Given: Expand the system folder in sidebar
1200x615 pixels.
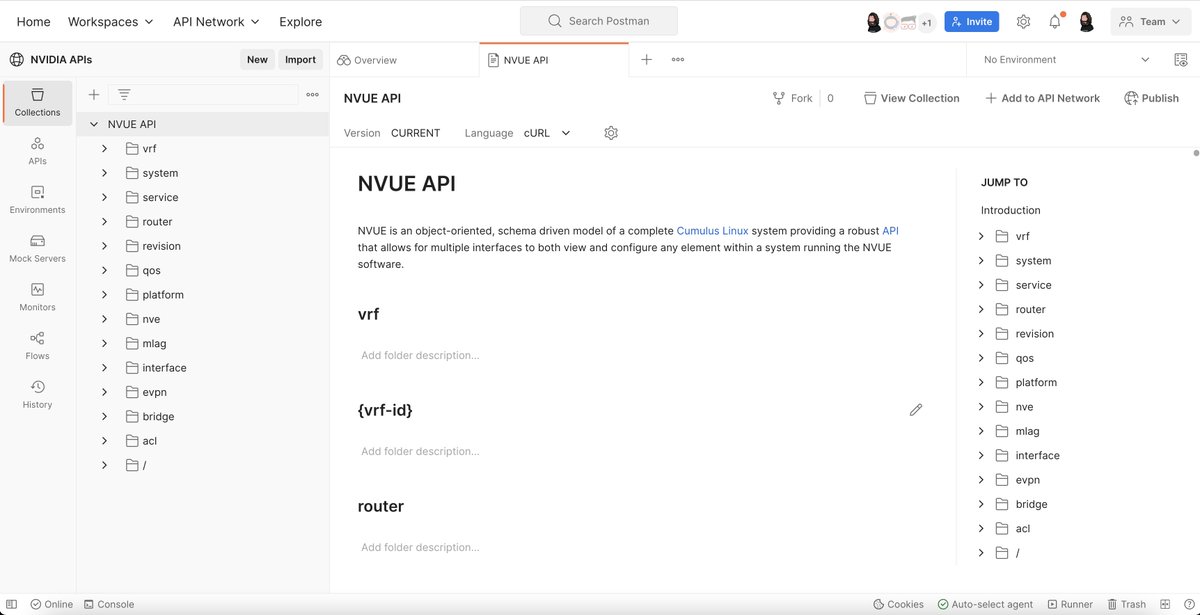Looking at the screenshot, I should (105, 173).
